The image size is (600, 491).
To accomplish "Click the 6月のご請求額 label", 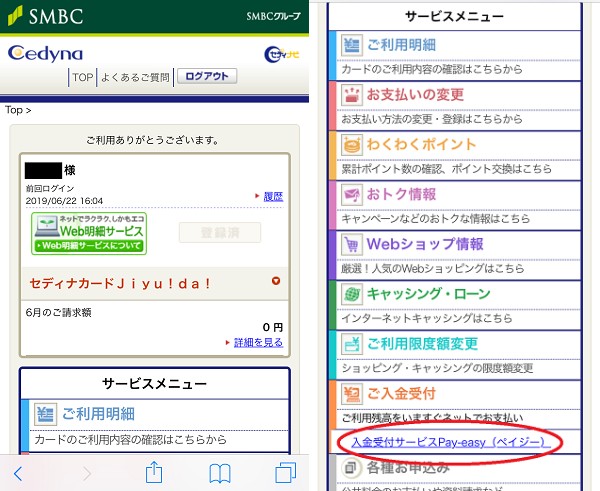I will click(x=59, y=313).
